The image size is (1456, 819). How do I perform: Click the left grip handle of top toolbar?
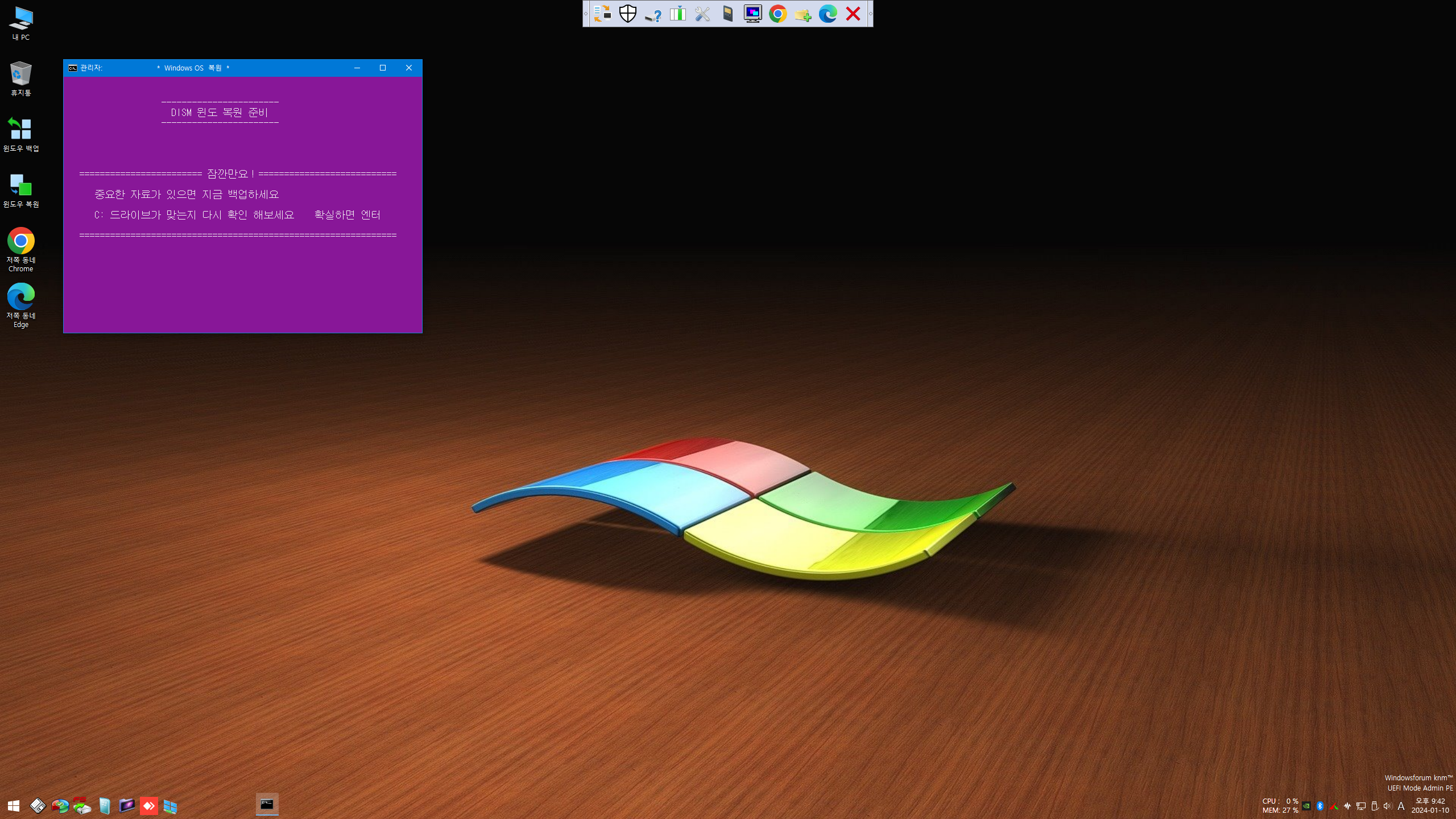click(586, 14)
